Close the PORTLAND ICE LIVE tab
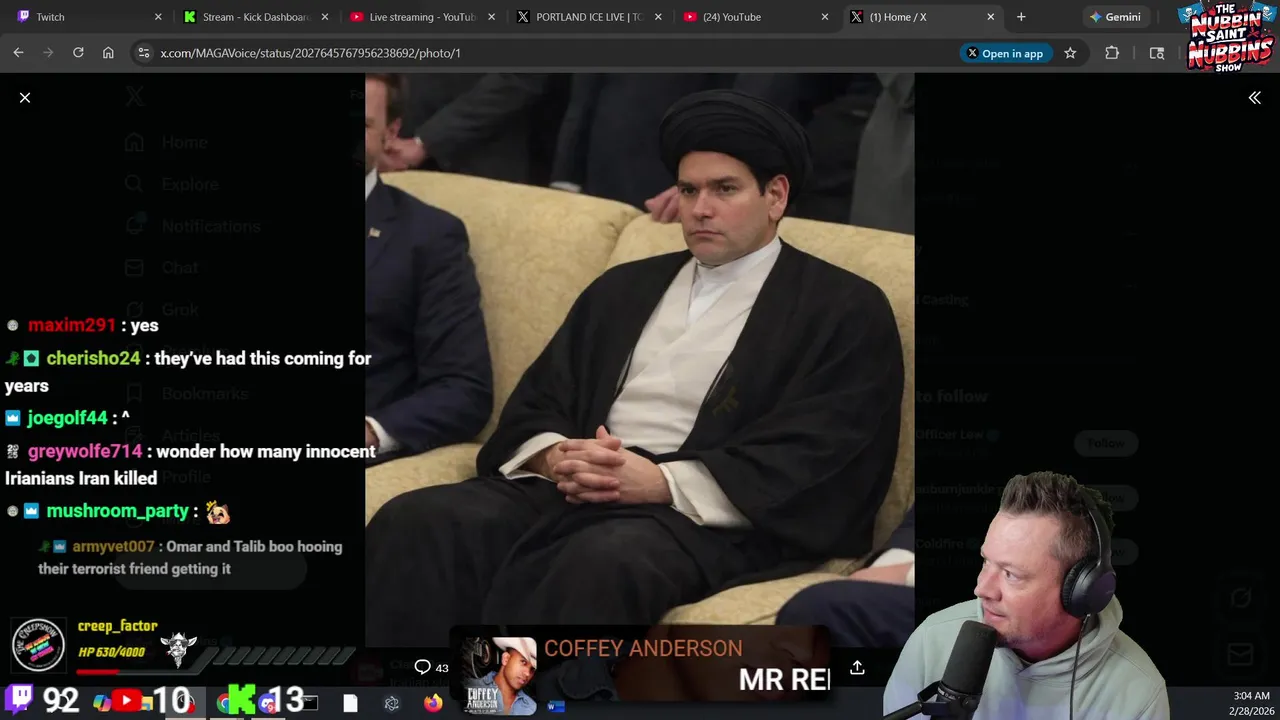1280x720 pixels. 658,17
